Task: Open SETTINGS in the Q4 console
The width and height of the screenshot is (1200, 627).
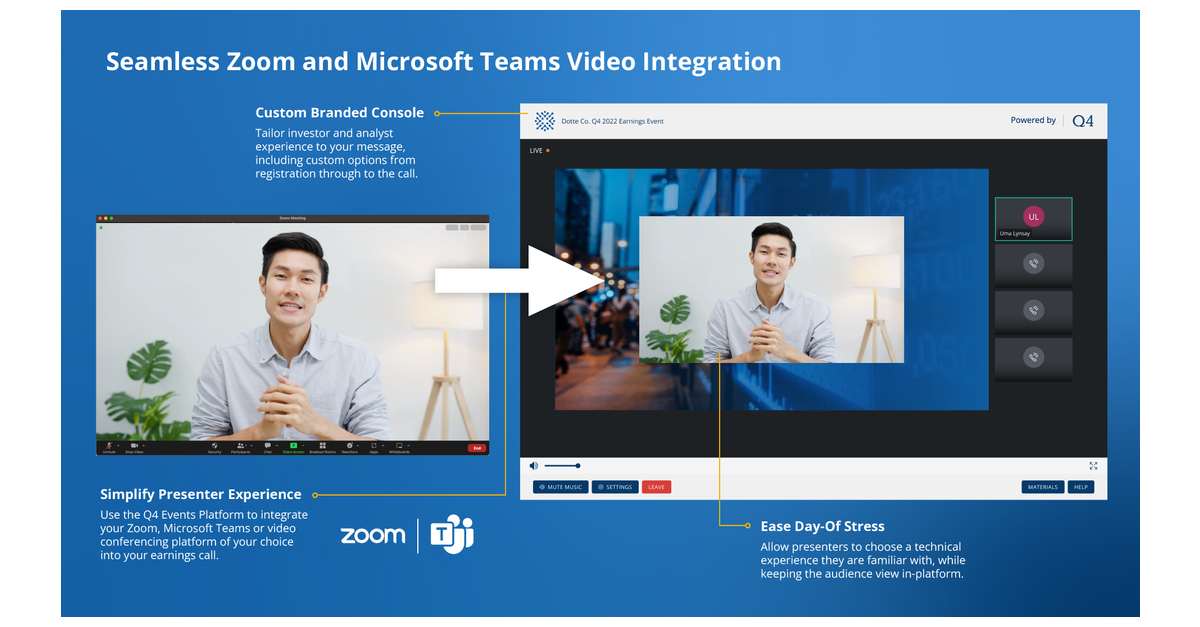Action: tap(614, 487)
